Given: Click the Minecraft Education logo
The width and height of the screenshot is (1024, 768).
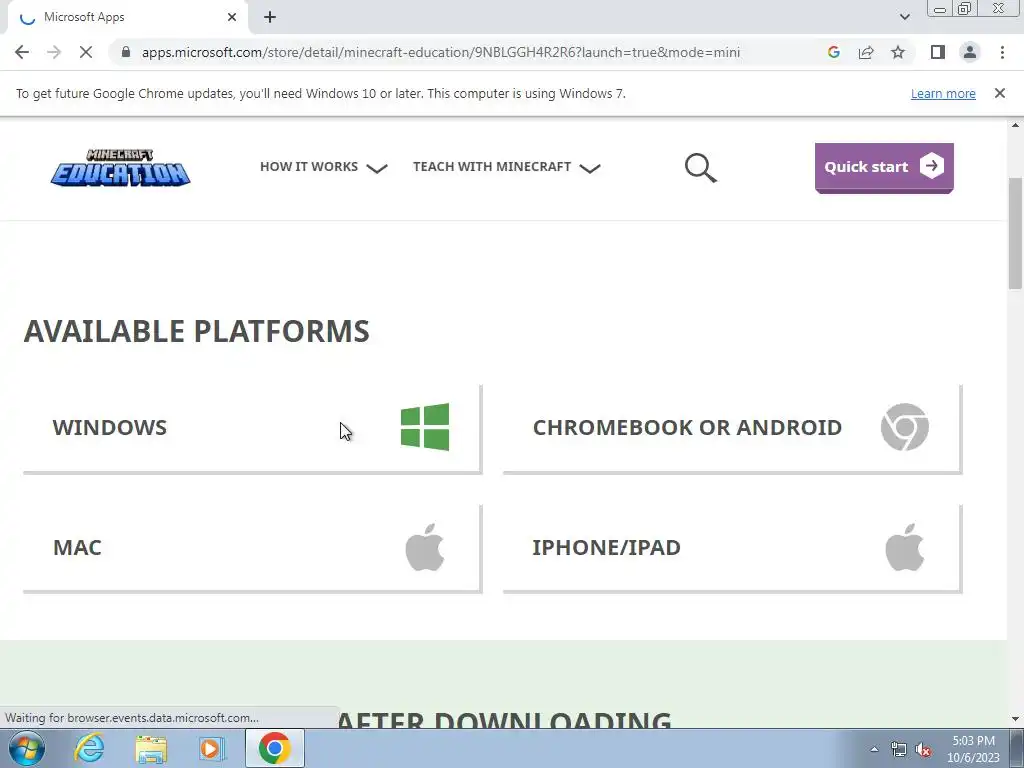Looking at the screenshot, I should click(x=121, y=168).
